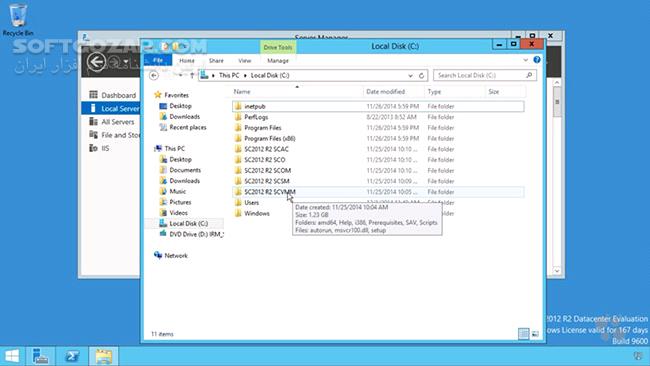
Task: Select Music under This PC
Action: click(177, 191)
